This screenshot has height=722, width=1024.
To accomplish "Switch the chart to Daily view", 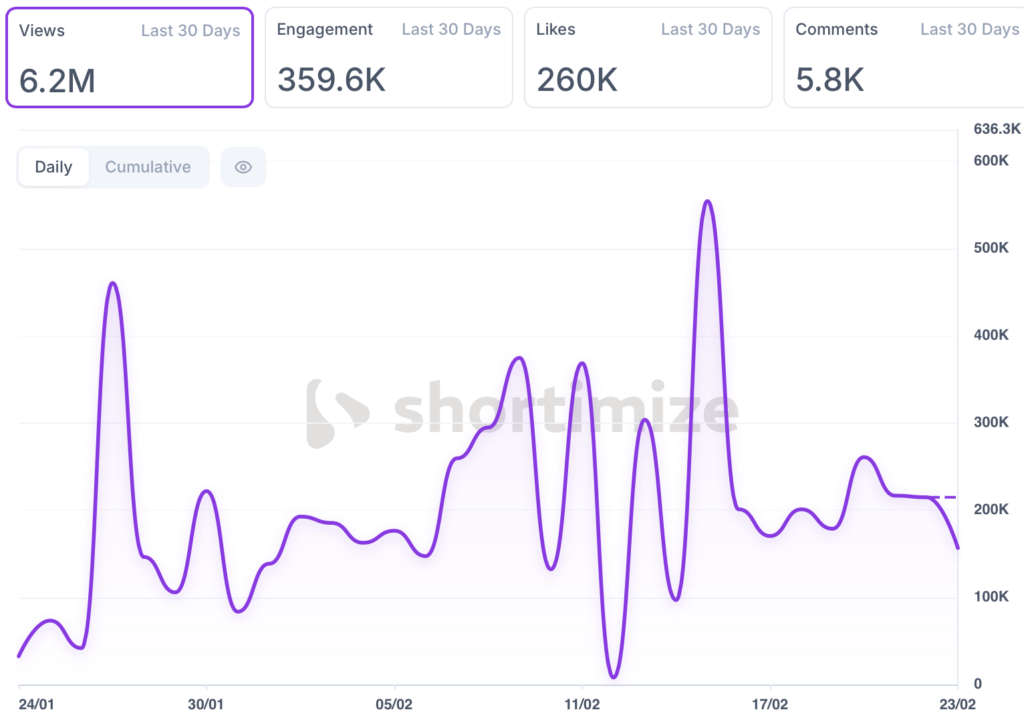I will [54, 167].
